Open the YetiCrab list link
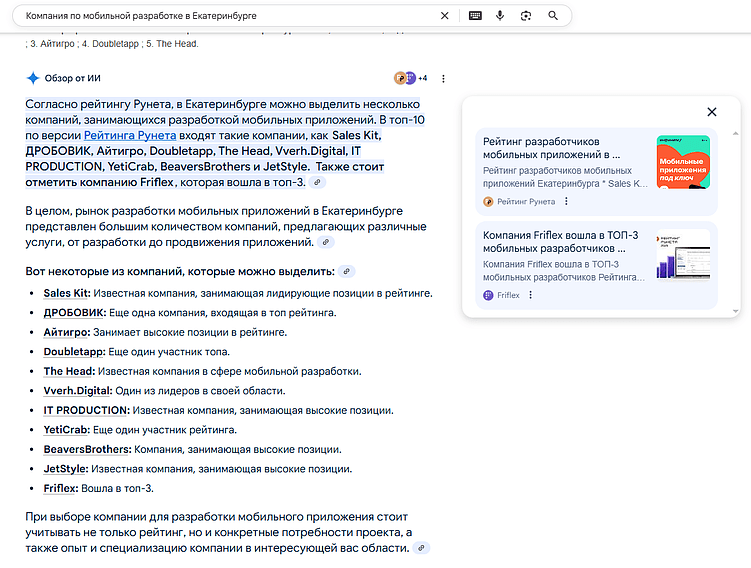Viewport: 751px width, 568px height. [66, 430]
